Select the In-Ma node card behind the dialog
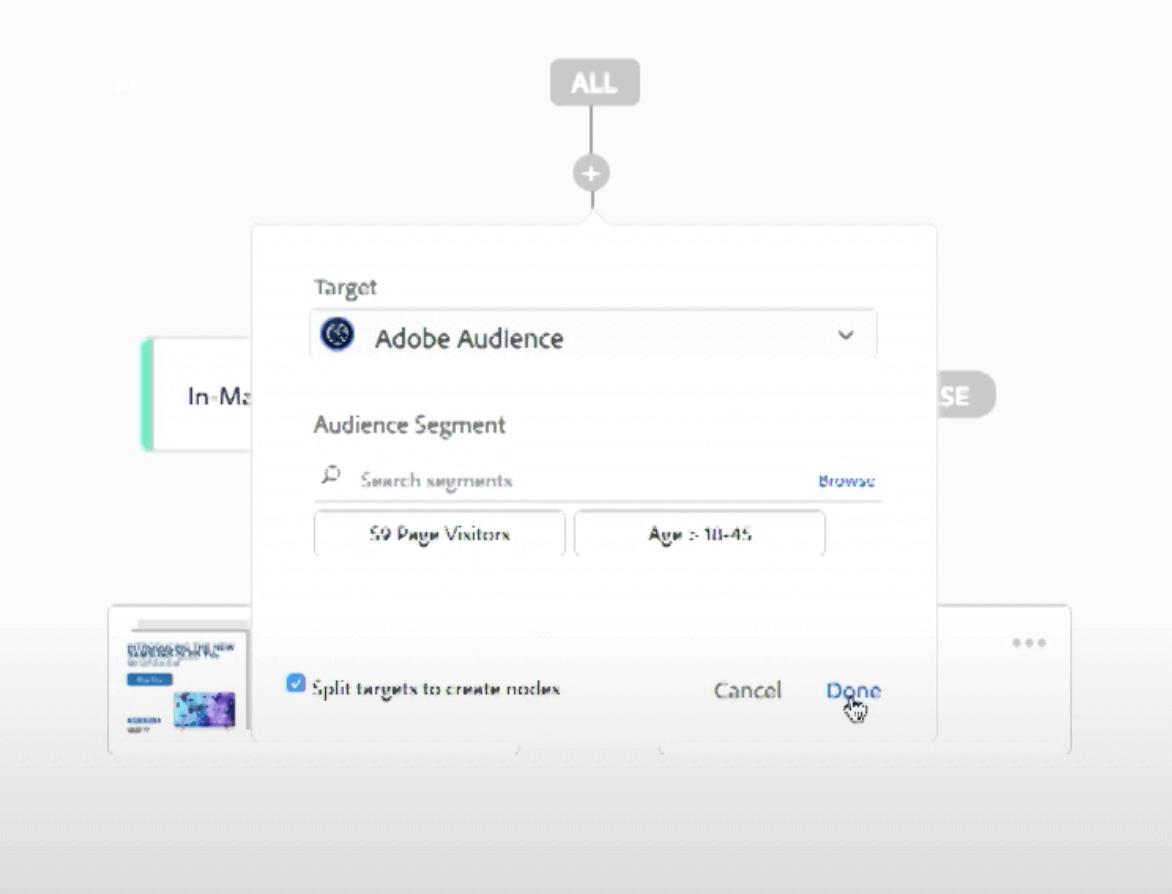 coord(197,395)
